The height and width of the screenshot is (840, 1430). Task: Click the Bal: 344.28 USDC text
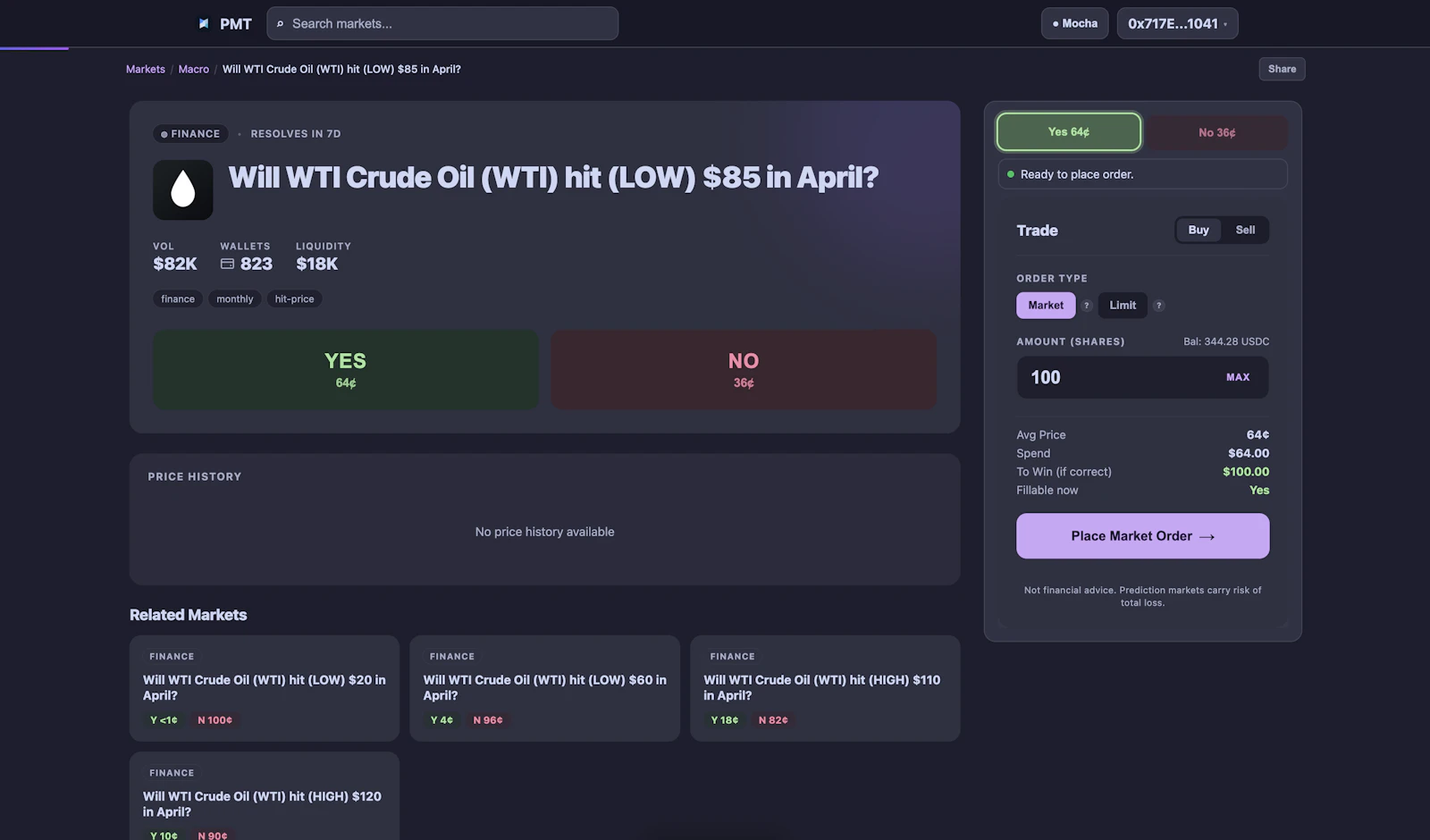[x=1226, y=341]
